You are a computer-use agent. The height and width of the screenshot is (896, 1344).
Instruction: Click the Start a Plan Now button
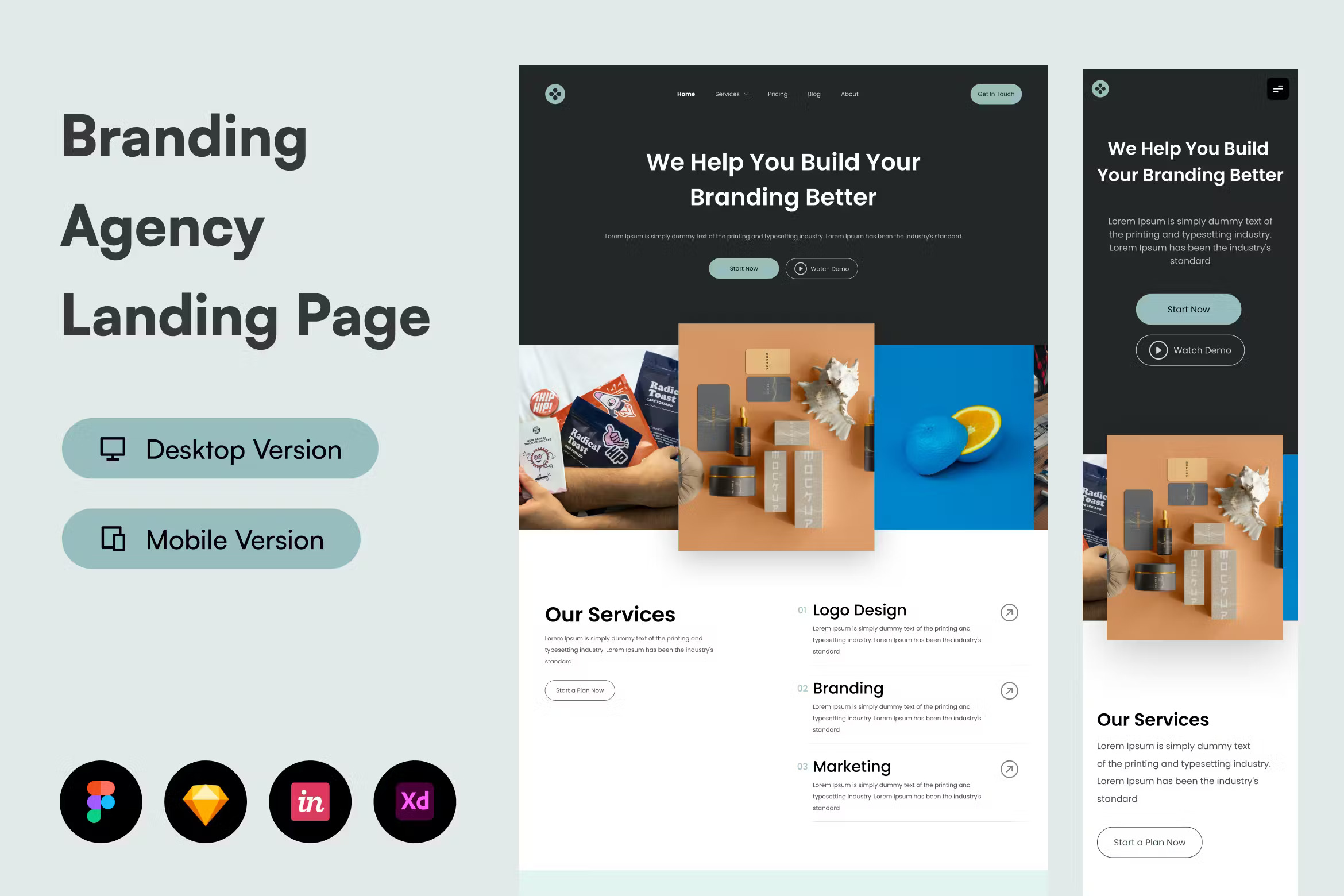(580, 690)
